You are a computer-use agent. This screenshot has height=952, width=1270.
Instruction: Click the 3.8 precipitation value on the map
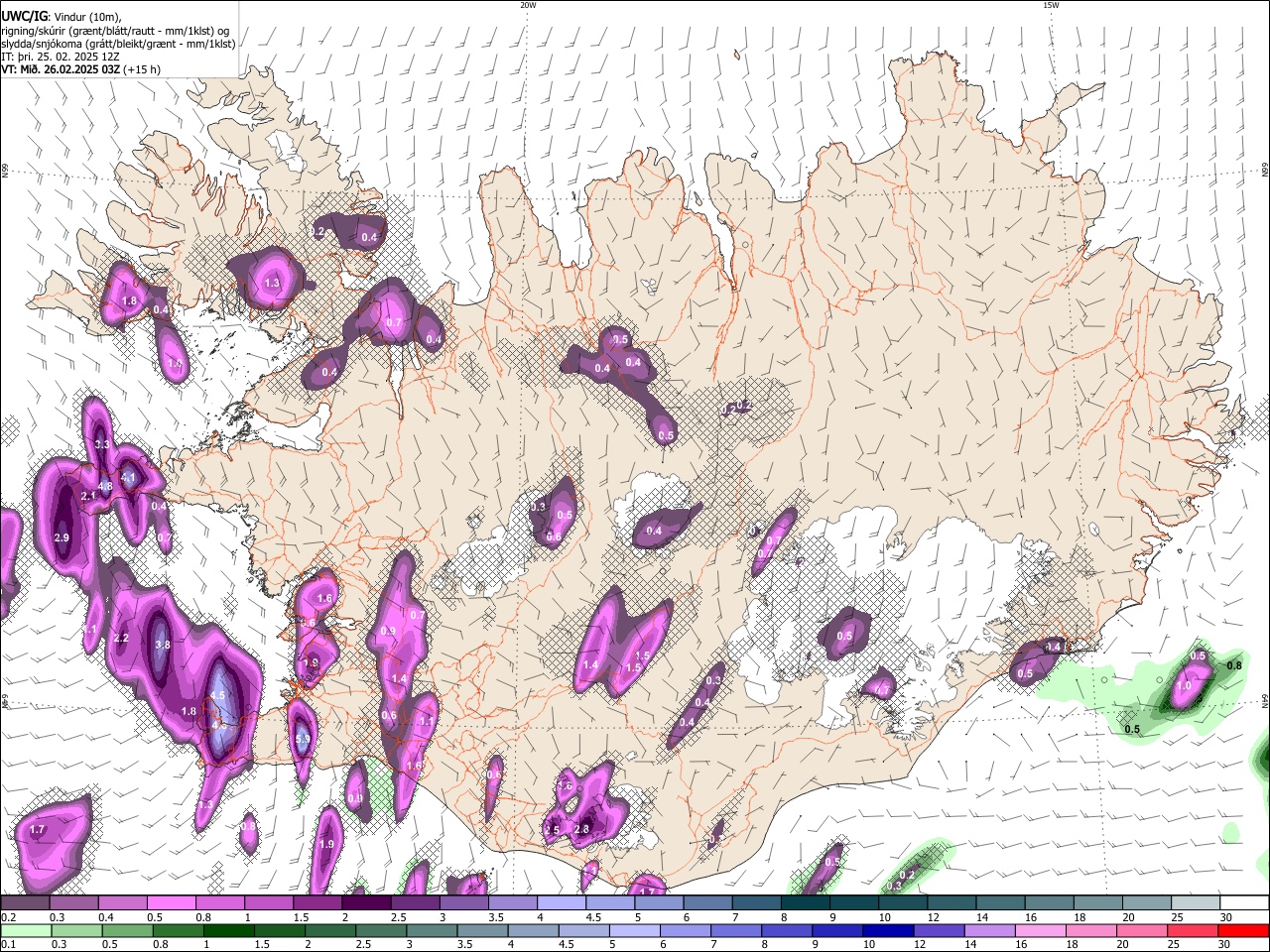pos(164,645)
